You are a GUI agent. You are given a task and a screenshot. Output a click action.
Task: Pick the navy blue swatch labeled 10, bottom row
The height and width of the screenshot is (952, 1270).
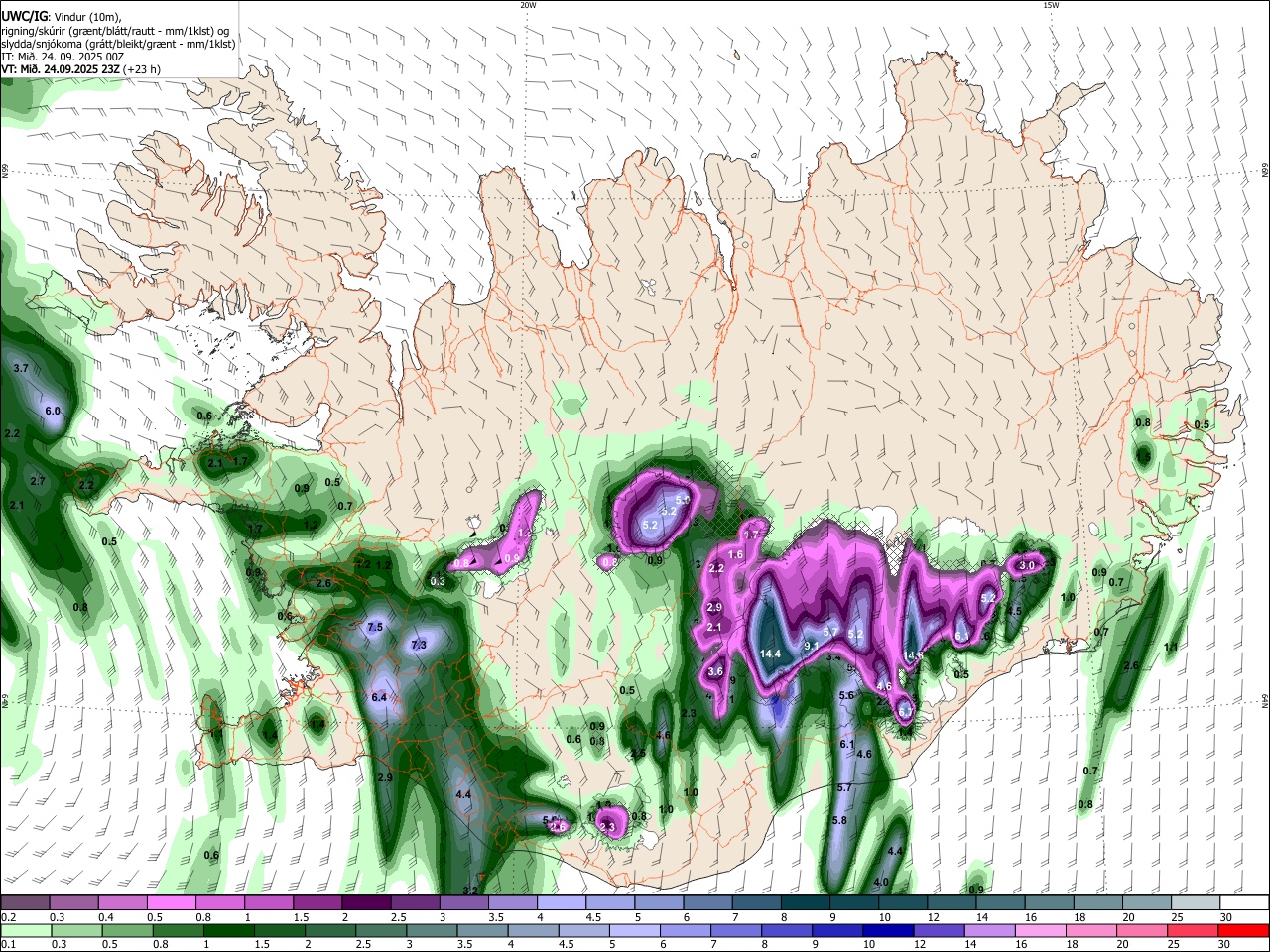tap(889, 930)
